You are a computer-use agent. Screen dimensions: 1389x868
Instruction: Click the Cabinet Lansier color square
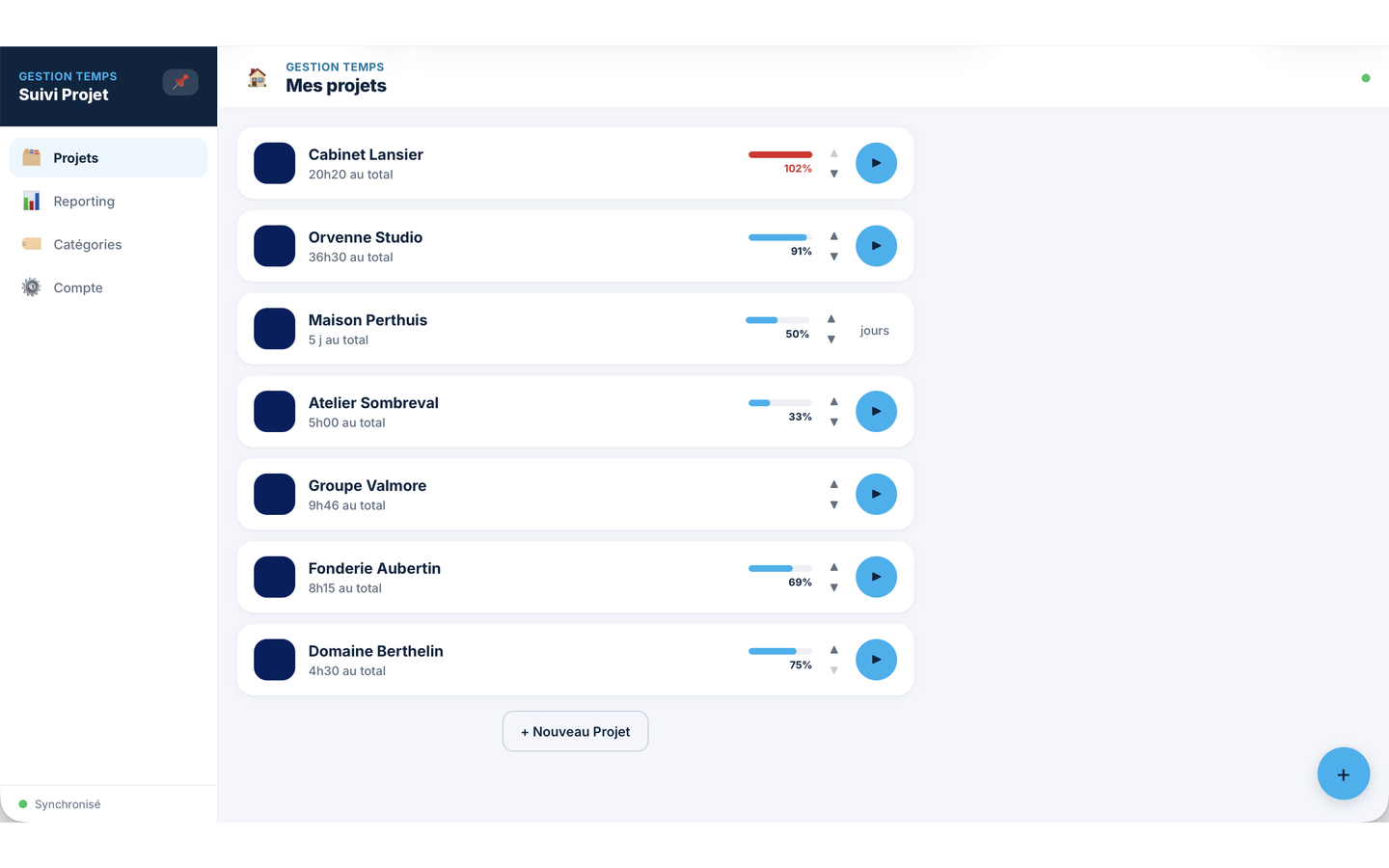[x=274, y=163]
